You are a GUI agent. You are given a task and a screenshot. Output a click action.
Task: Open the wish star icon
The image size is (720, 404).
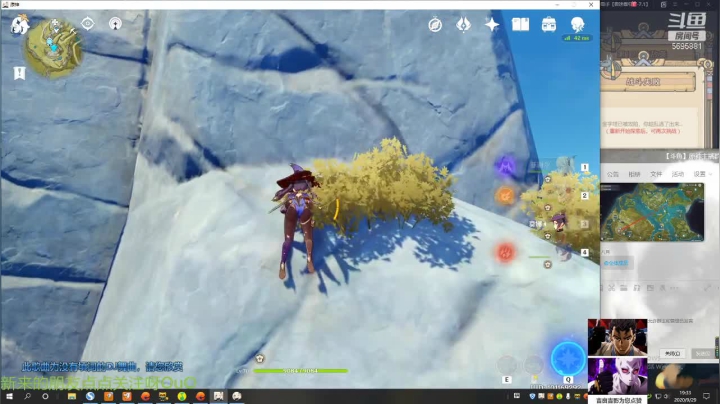[x=492, y=24]
